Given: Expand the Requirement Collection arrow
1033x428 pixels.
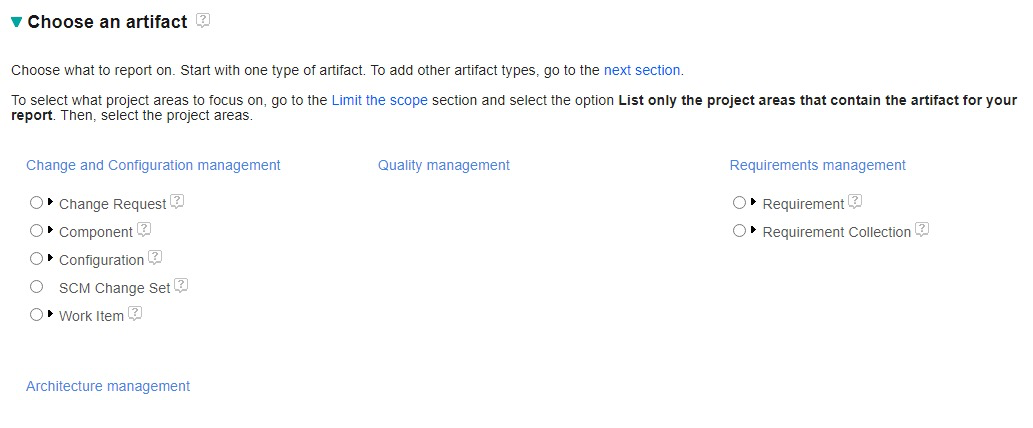Looking at the screenshot, I should [753, 230].
